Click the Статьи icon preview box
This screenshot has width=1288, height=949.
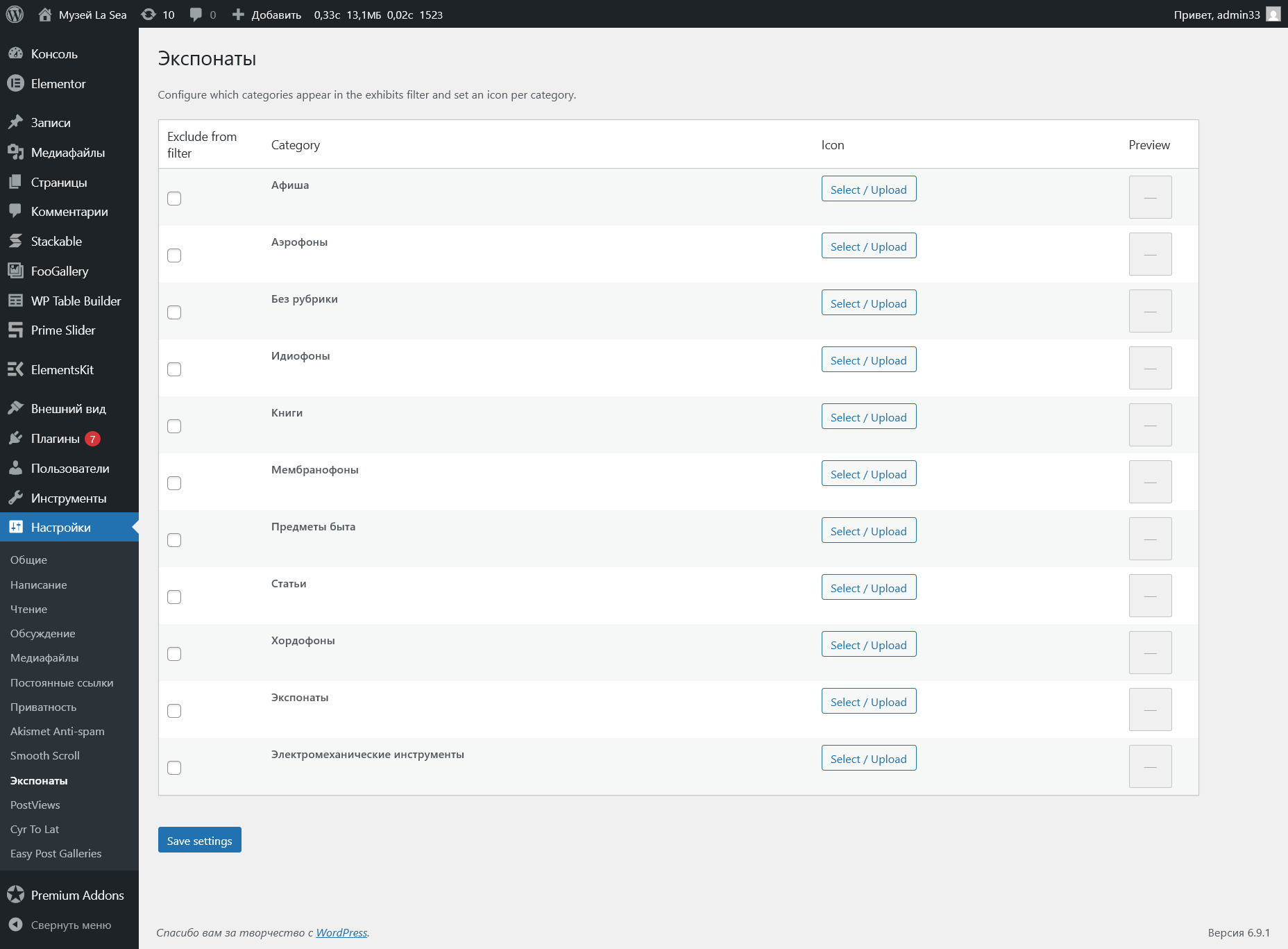(1150, 596)
